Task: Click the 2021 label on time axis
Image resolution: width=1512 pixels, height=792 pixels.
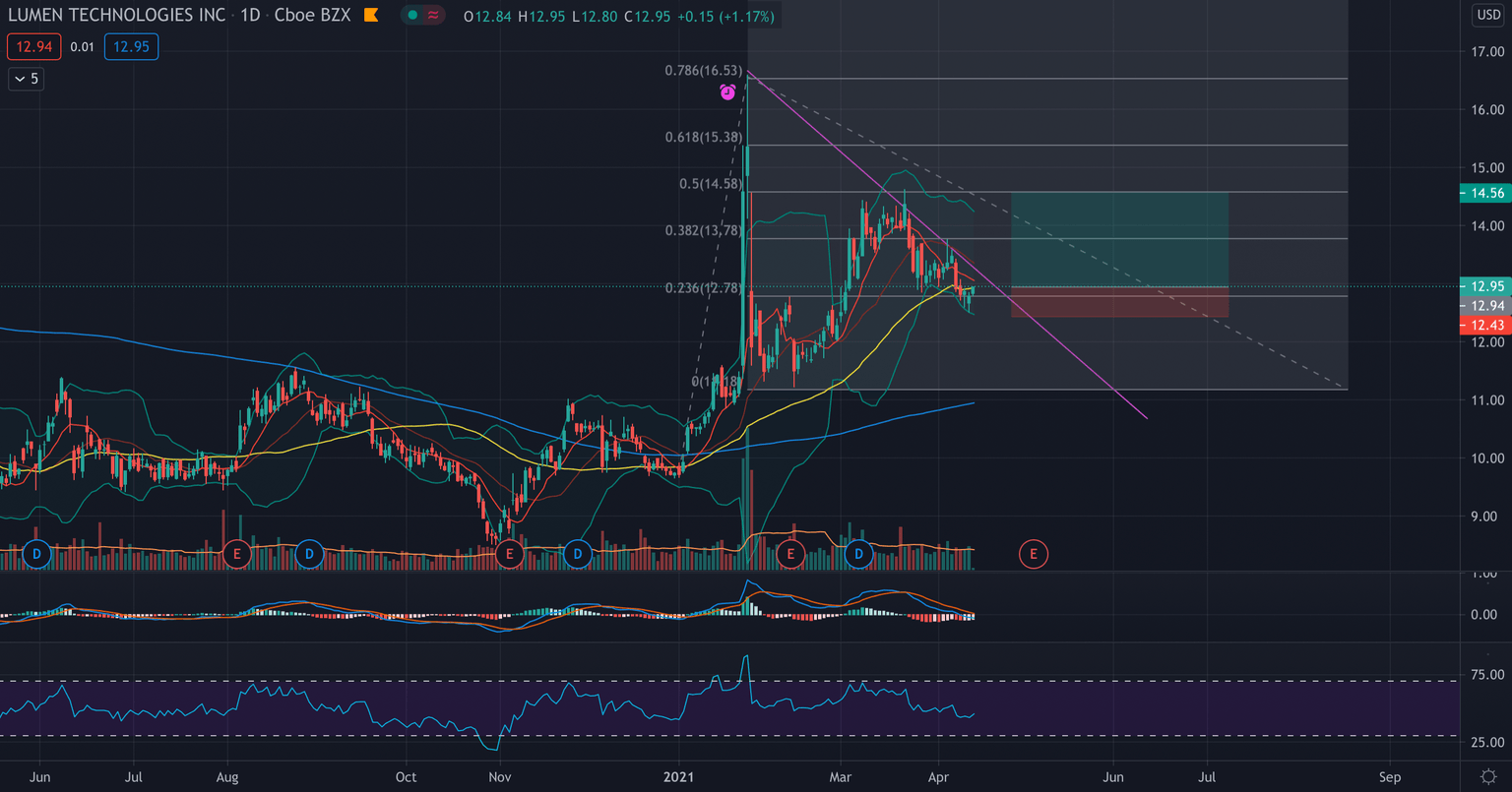Action: pyautogui.click(x=679, y=777)
